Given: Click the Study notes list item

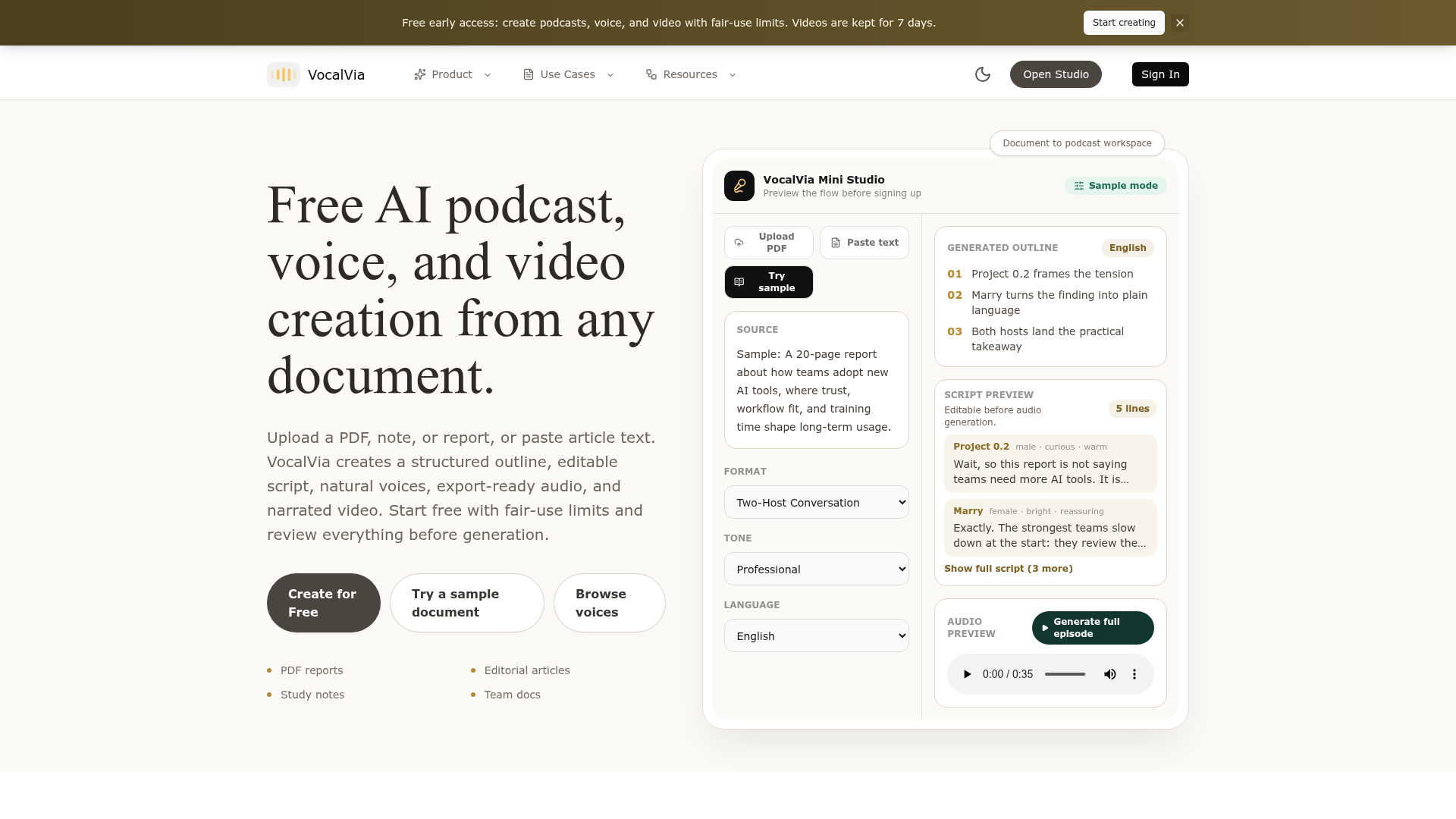Looking at the screenshot, I should point(312,695).
